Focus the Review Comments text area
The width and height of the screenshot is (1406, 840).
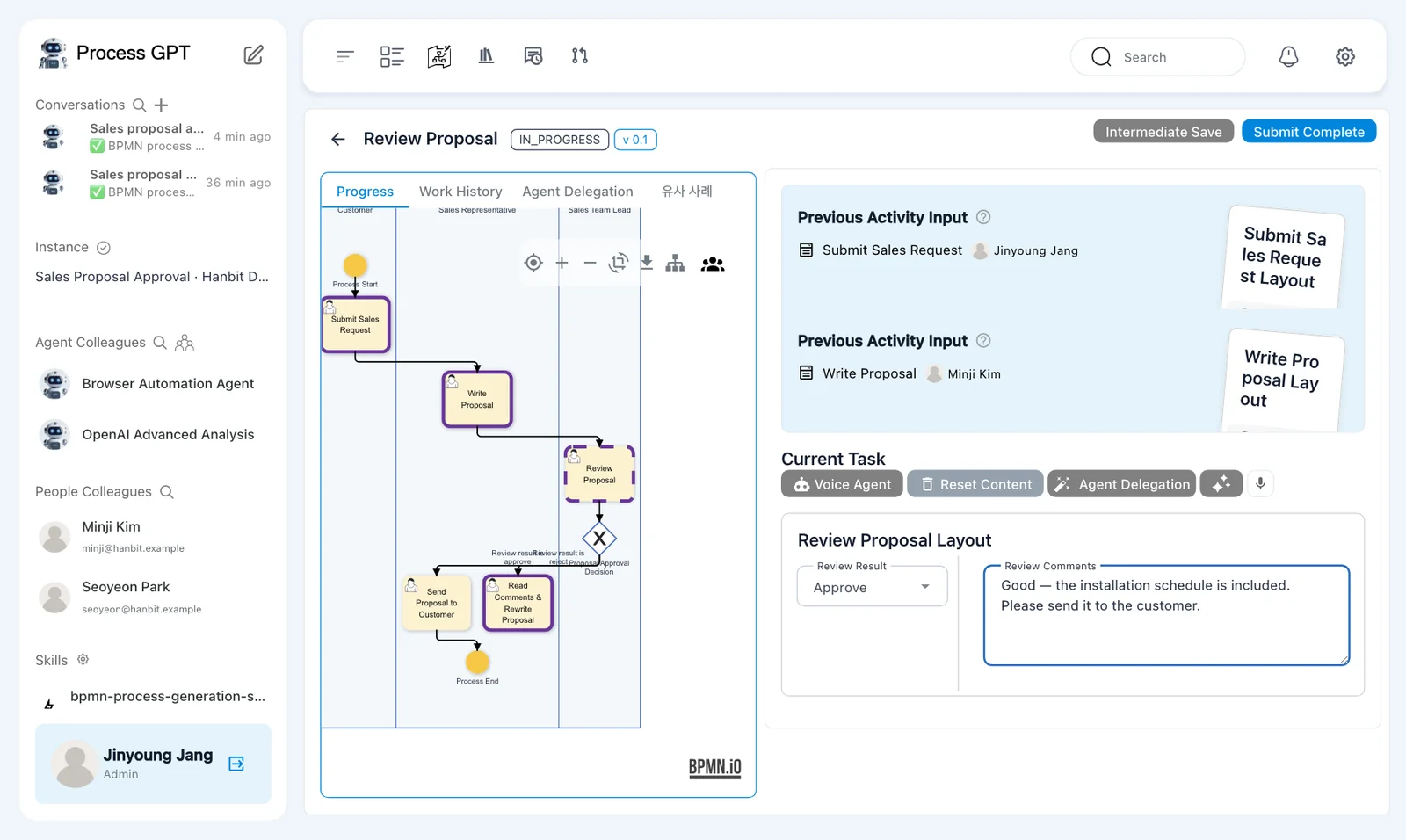tap(1166, 615)
